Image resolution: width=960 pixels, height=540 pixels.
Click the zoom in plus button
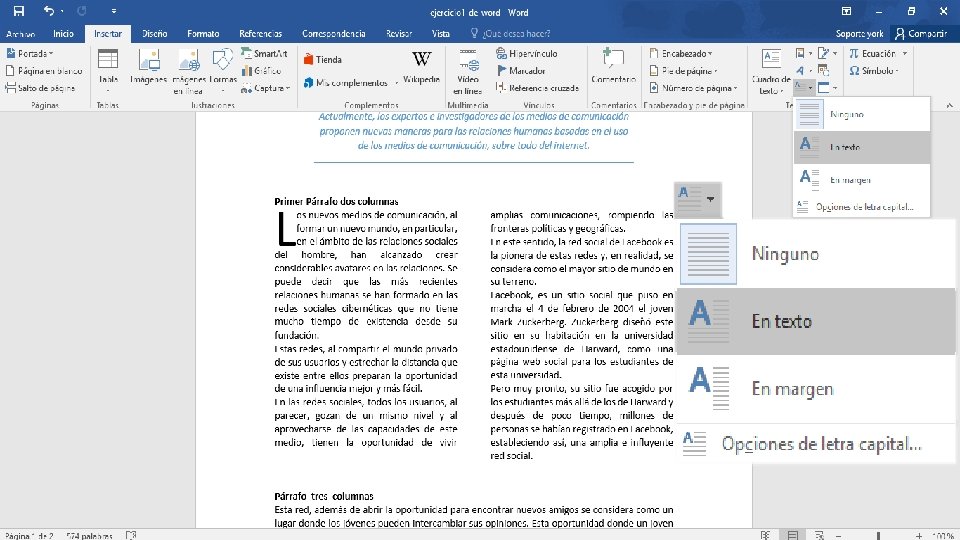pyautogui.click(x=918, y=536)
